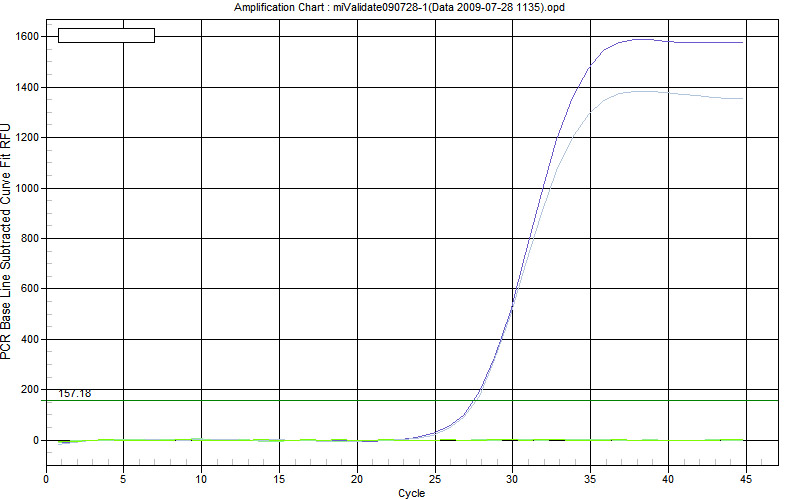Click the y-axis tick label 1600
The image size is (800, 500).
[x=27, y=37]
